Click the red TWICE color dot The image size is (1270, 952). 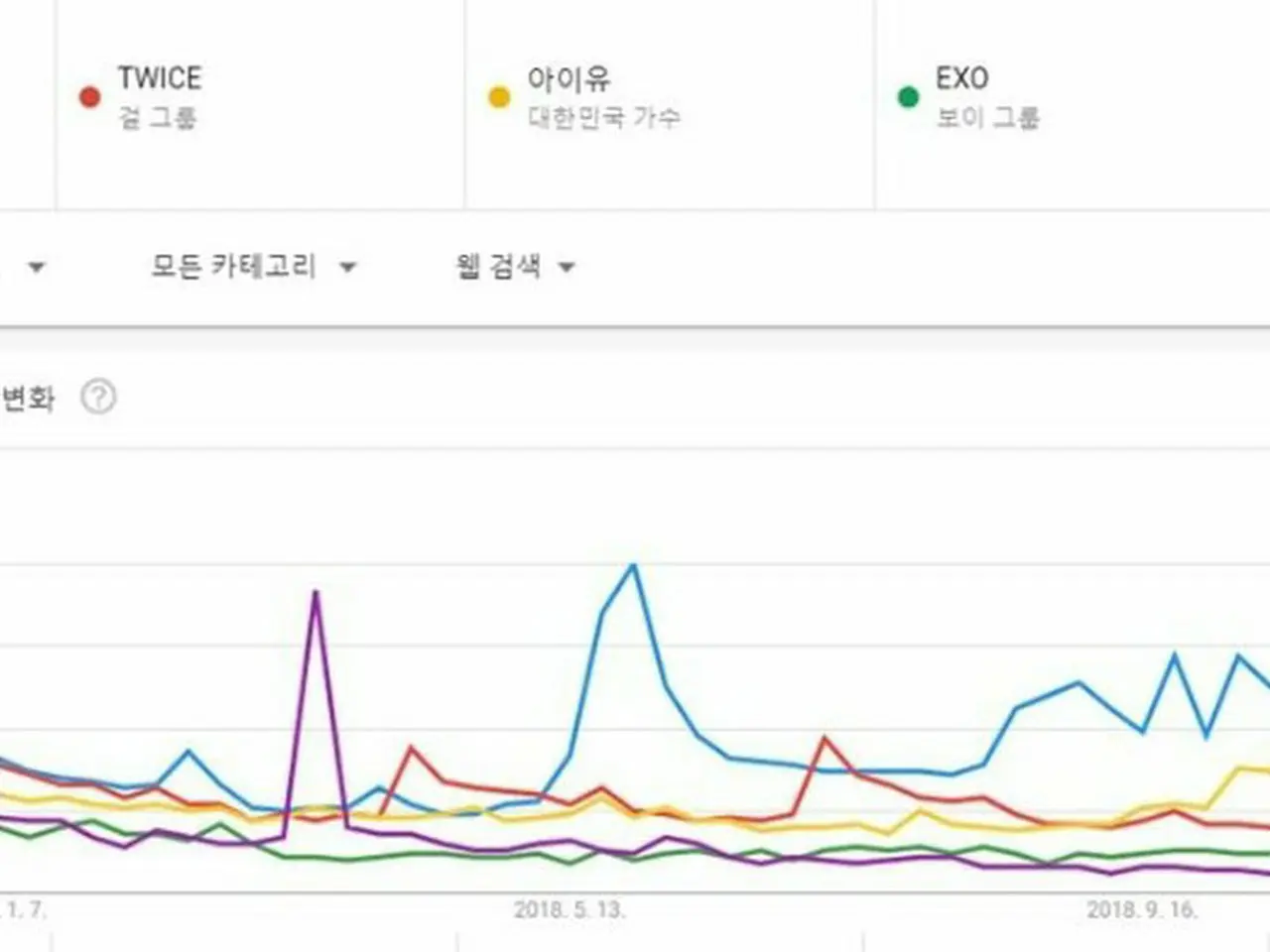pyautogui.click(x=89, y=97)
